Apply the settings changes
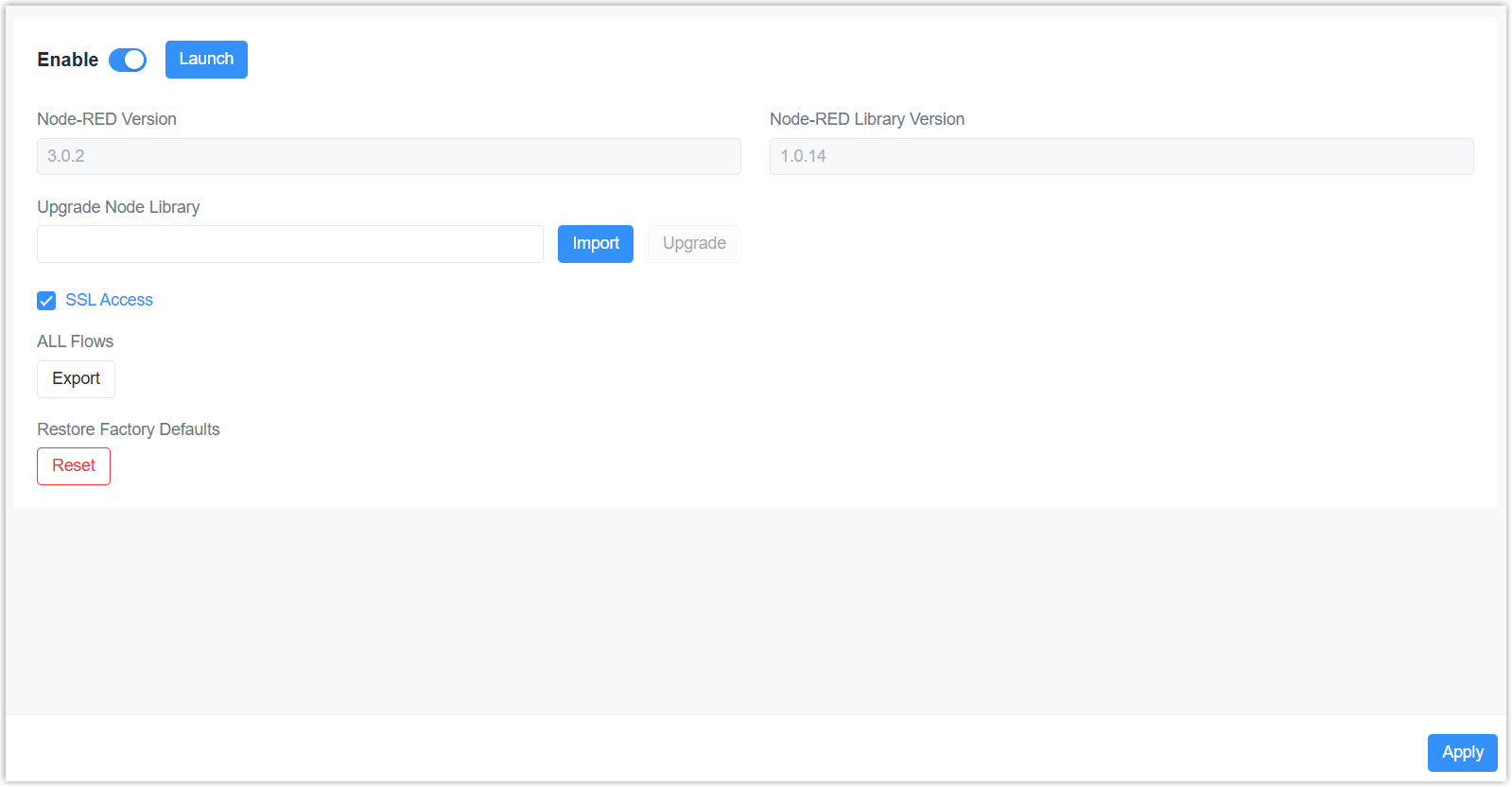1512x787 pixels. click(x=1462, y=753)
